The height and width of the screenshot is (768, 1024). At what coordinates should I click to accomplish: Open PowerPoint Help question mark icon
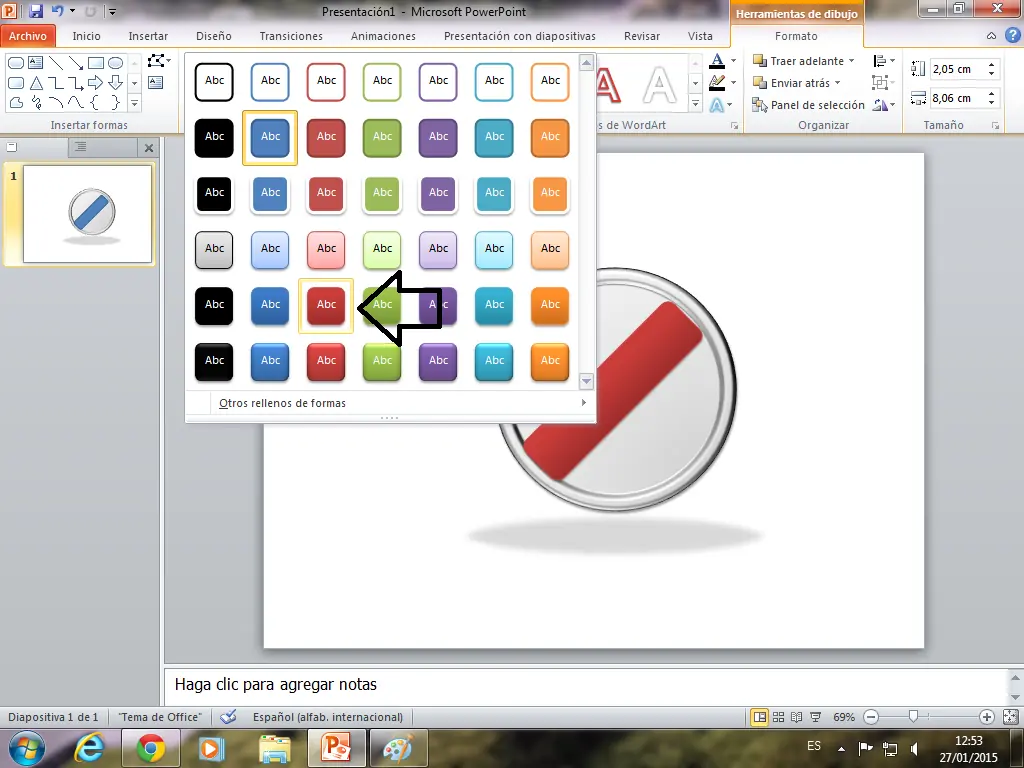(x=1012, y=36)
